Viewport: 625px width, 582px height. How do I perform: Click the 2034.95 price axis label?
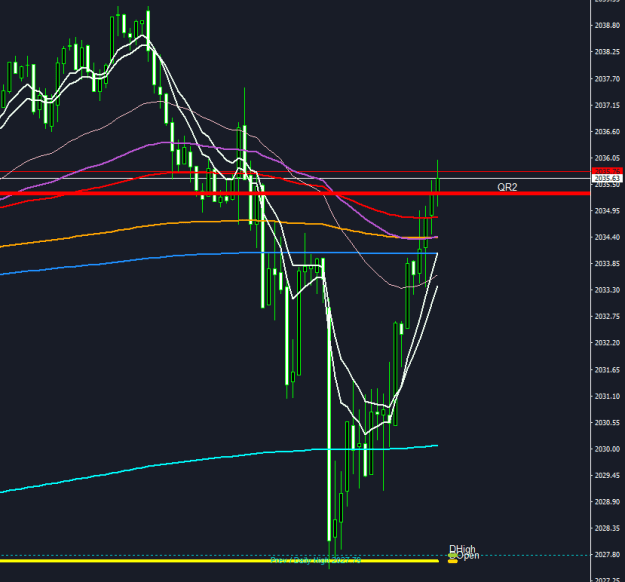point(607,211)
